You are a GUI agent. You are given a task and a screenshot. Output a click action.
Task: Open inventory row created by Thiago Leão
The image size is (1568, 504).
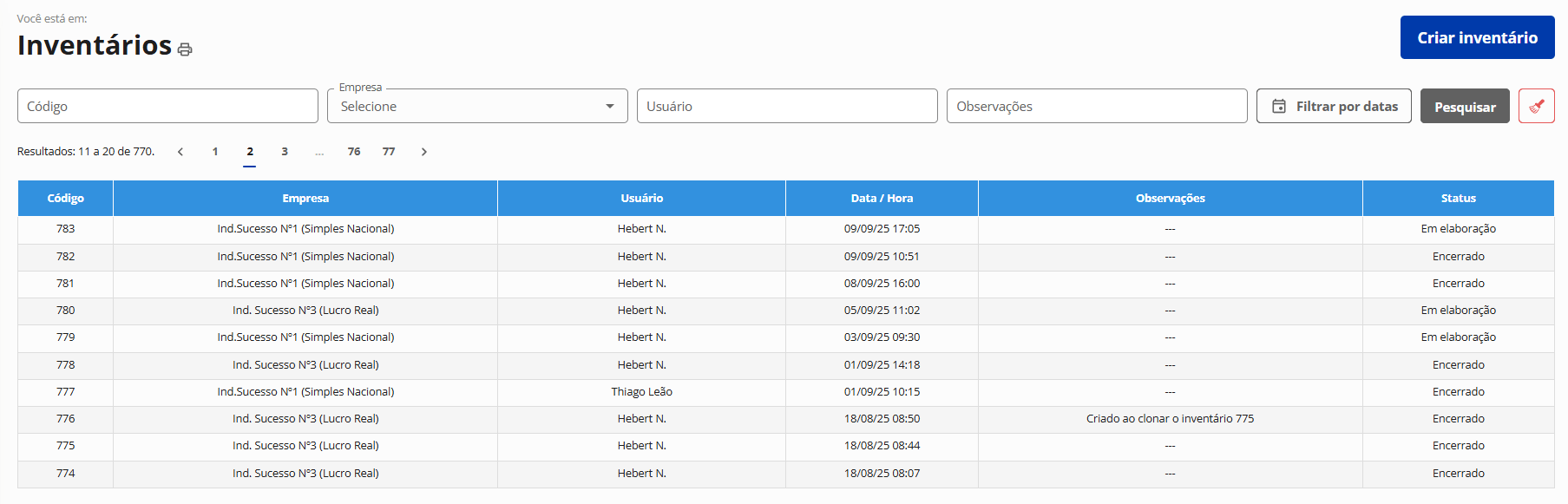641,392
